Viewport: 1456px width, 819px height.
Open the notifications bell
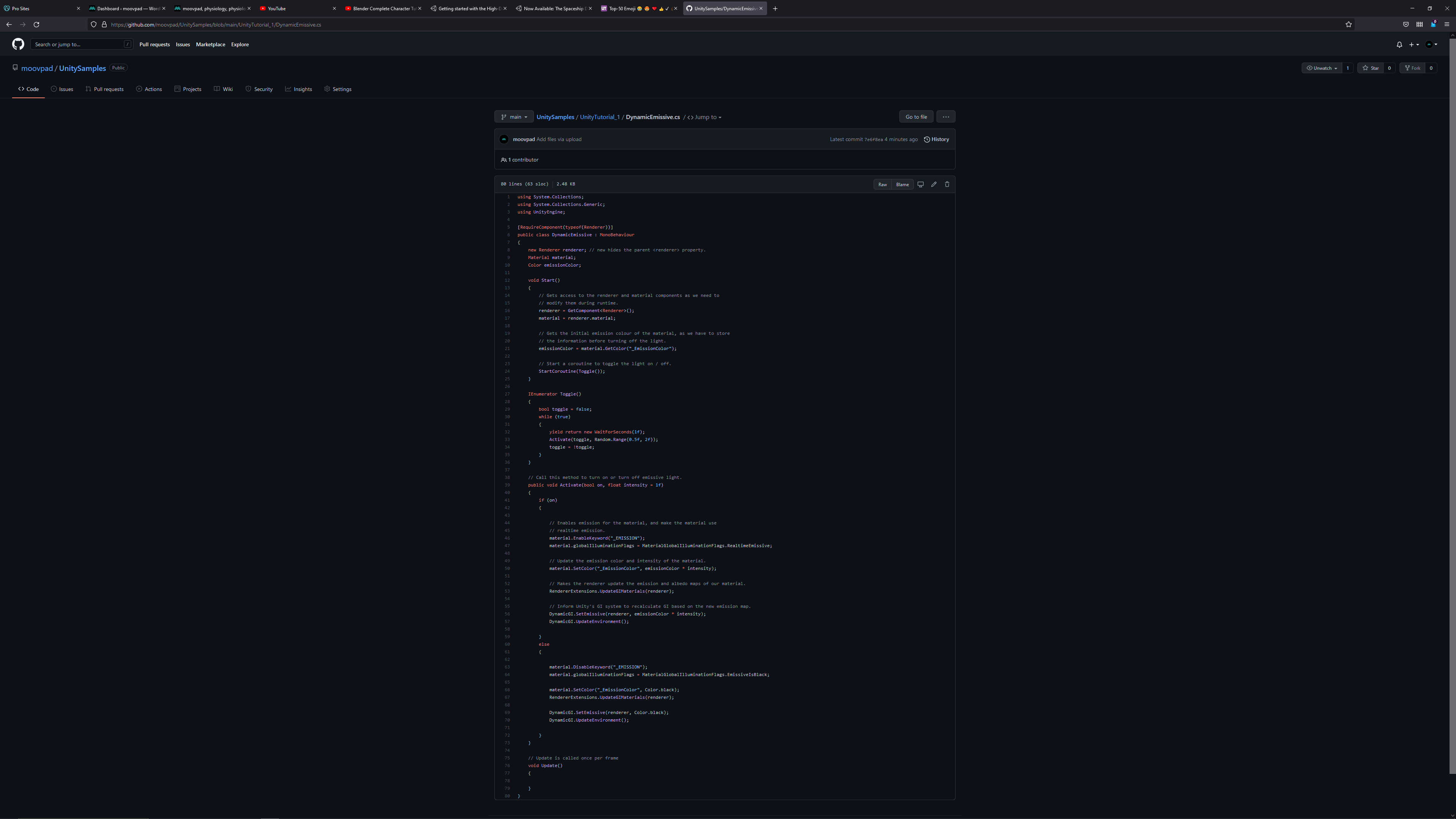[x=1400, y=45]
